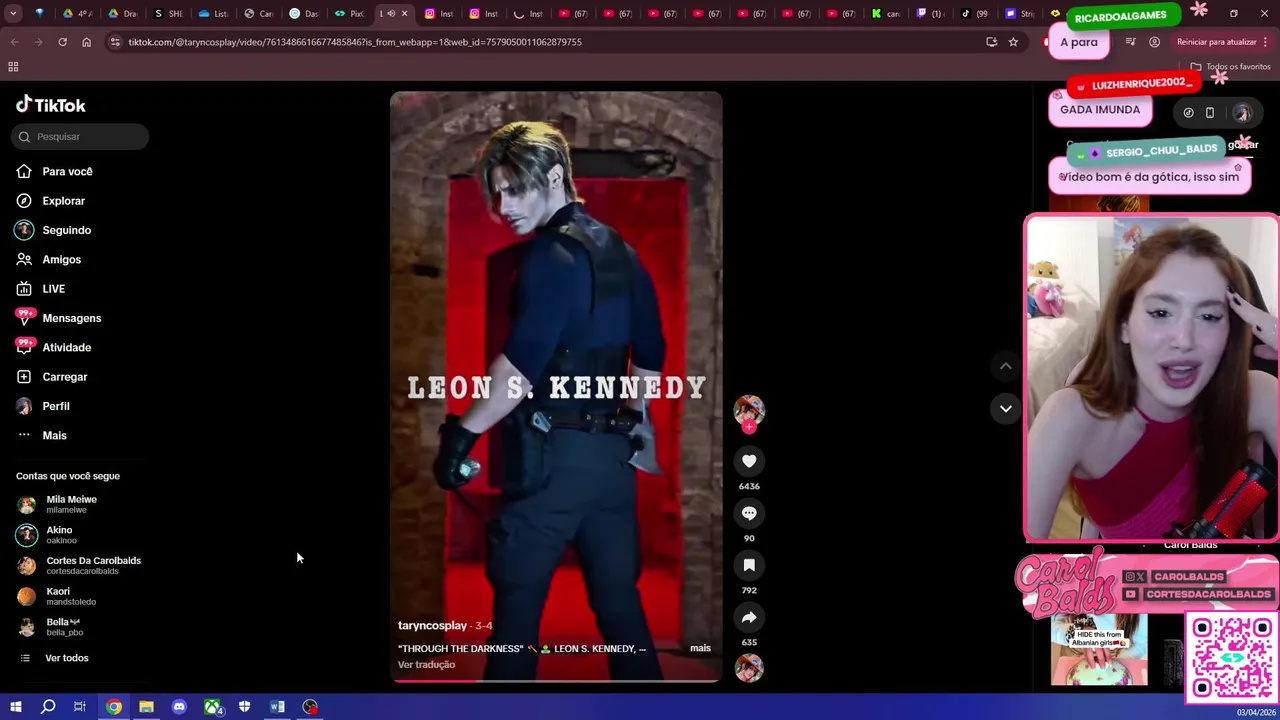Click the Pesquisar search field

point(80,137)
